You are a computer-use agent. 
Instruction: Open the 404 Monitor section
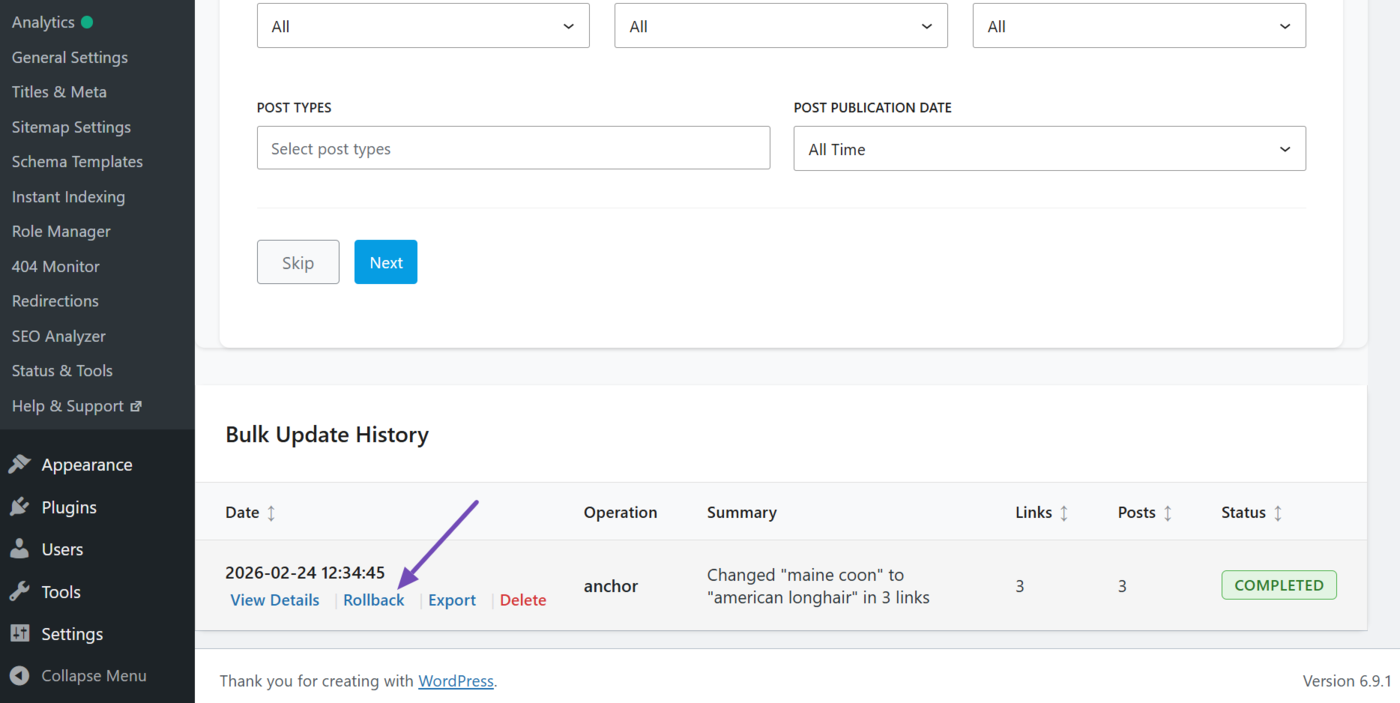(x=55, y=266)
